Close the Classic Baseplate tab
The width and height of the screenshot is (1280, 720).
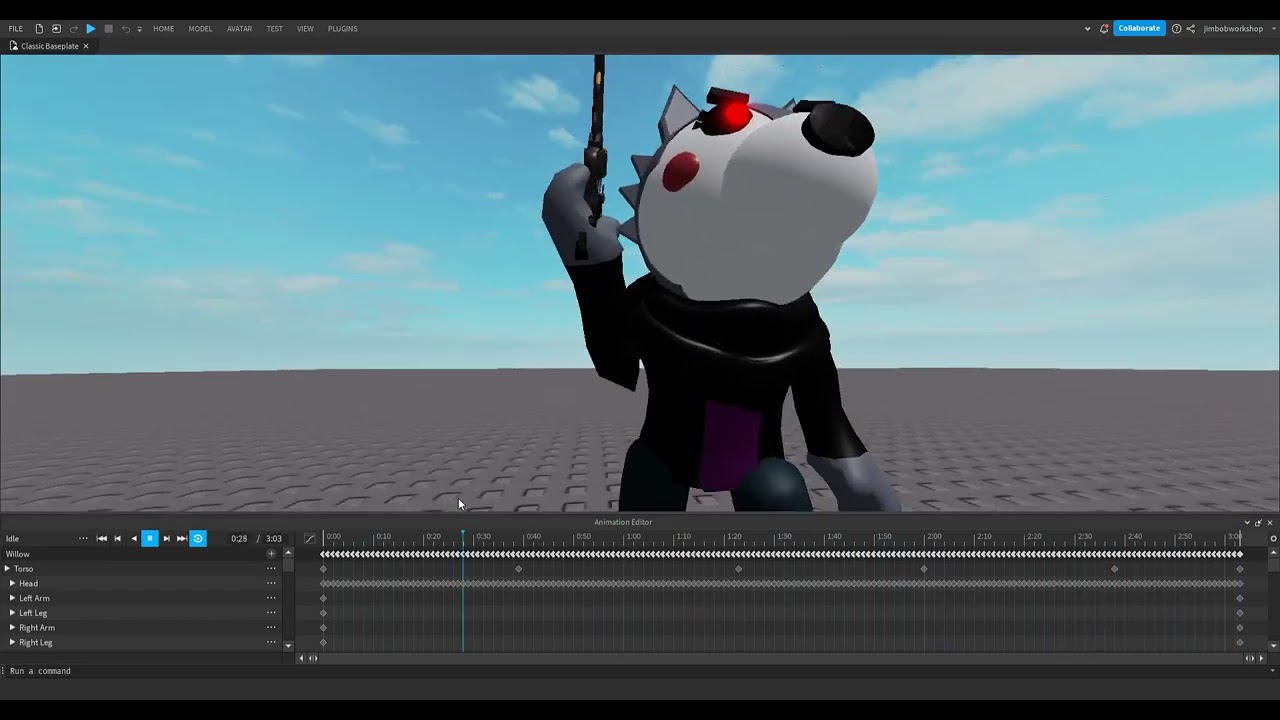click(x=86, y=46)
